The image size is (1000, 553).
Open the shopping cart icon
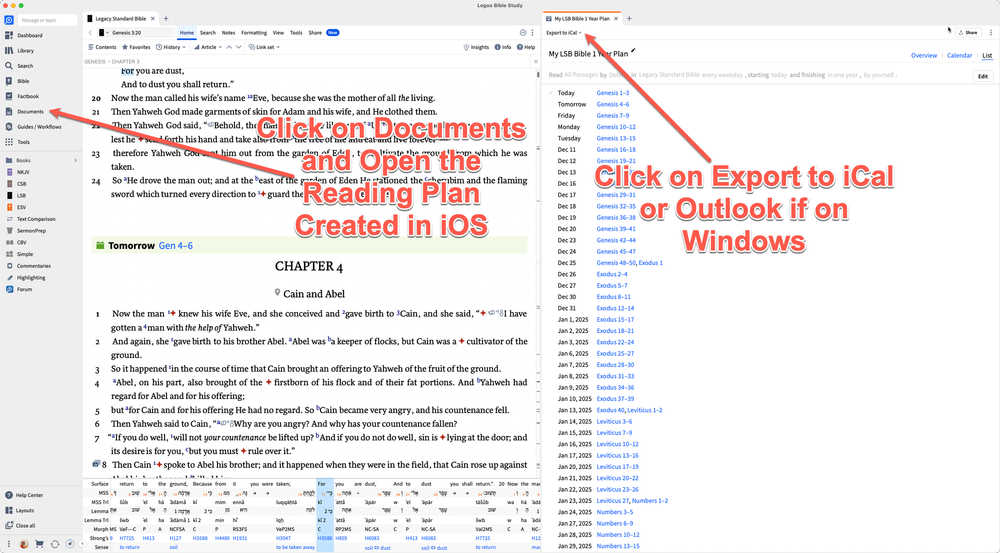[x=40, y=544]
